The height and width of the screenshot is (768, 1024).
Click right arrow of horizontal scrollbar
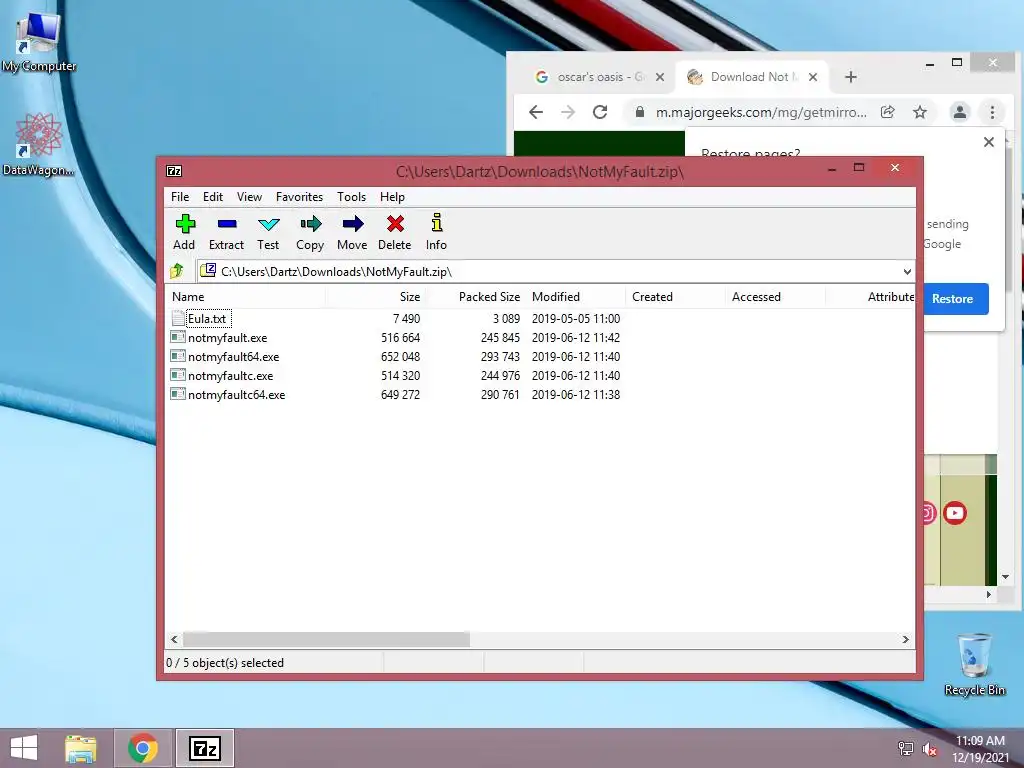(x=905, y=639)
